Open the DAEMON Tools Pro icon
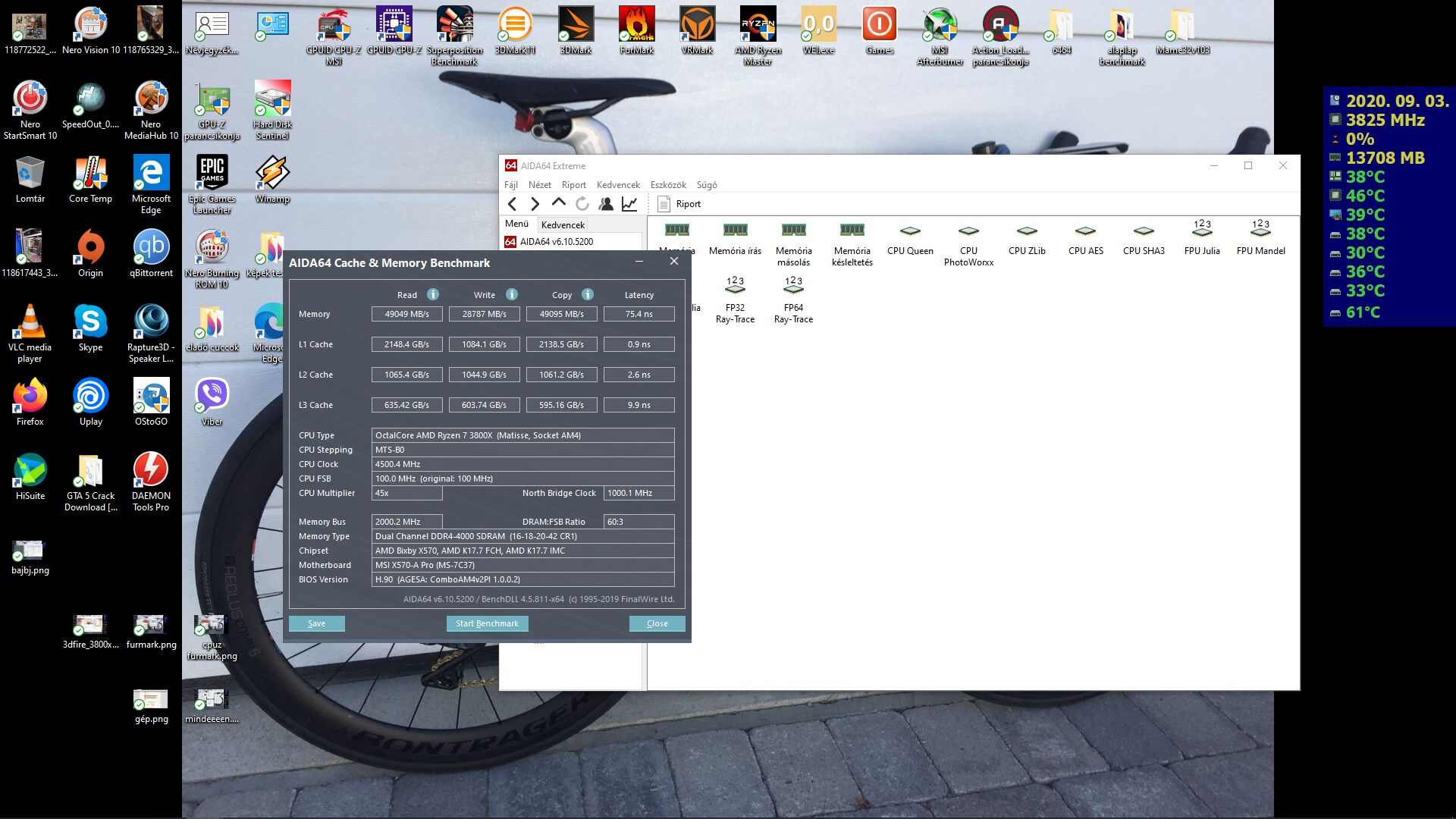1456x819 pixels. coord(151,482)
